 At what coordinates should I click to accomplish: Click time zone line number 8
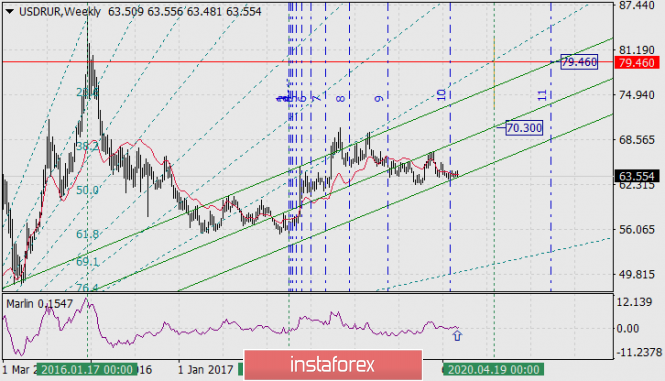tap(340, 99)
